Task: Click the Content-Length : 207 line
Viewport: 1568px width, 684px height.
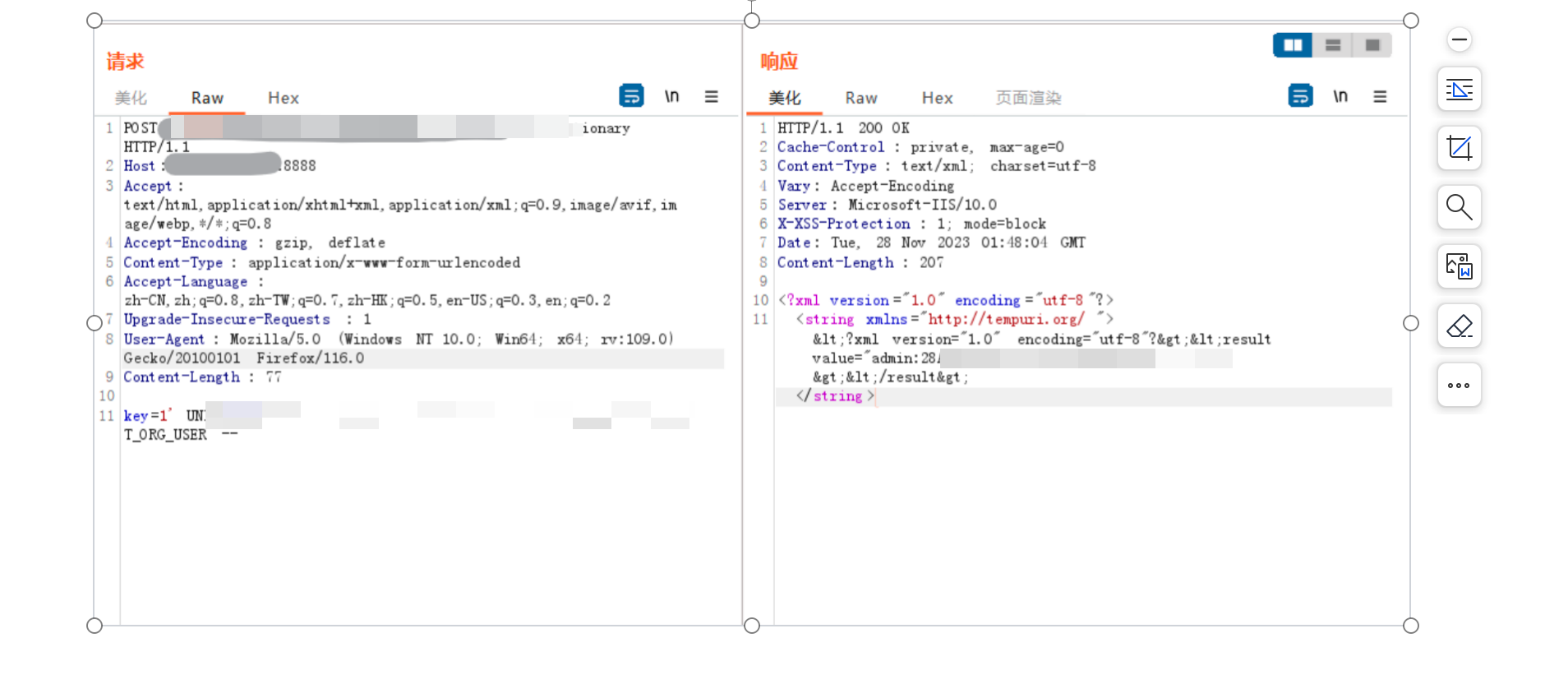Action: (x=860, y=262)
